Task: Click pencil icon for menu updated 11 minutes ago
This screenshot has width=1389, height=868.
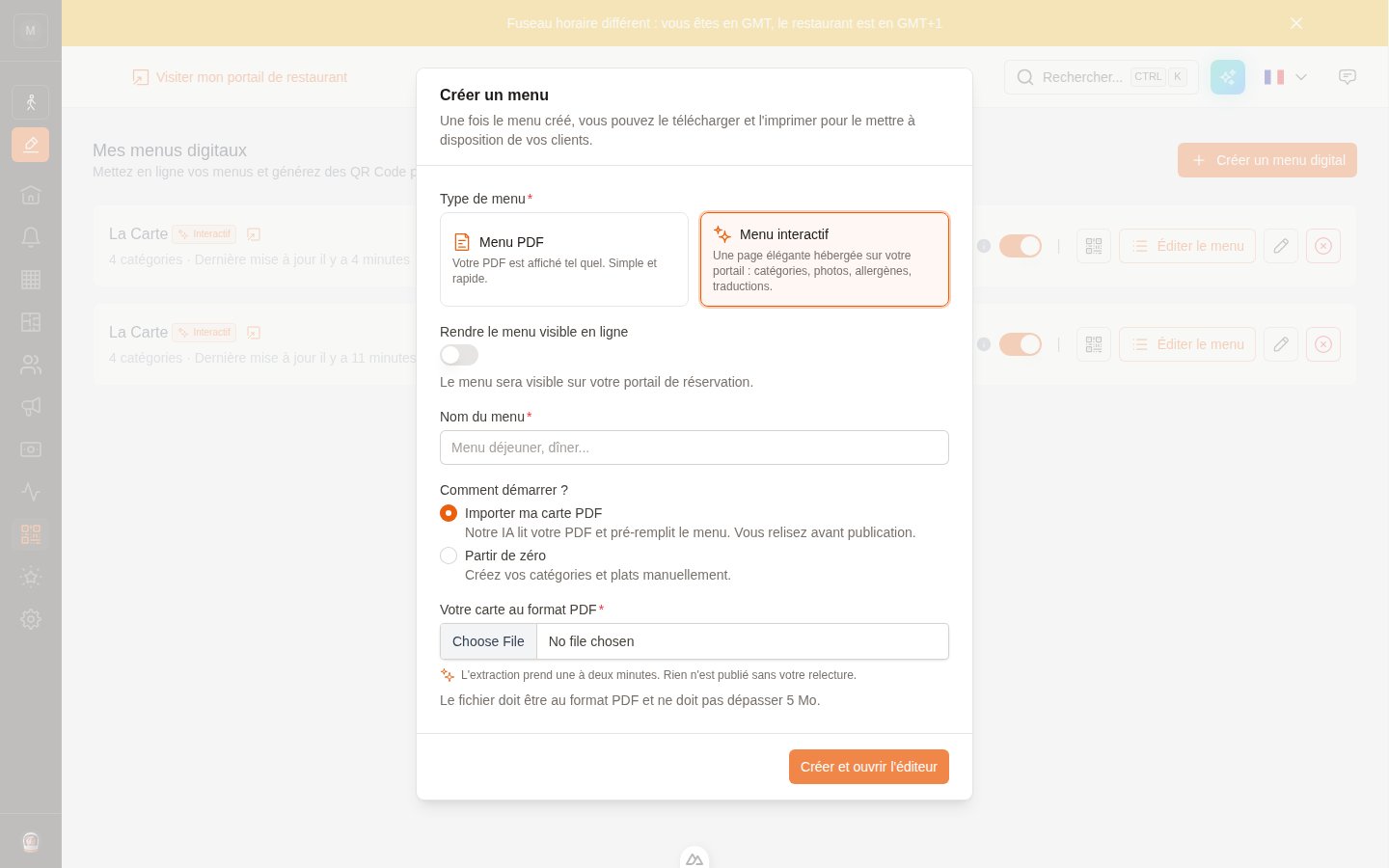Action: click(x=1281, y=344)
